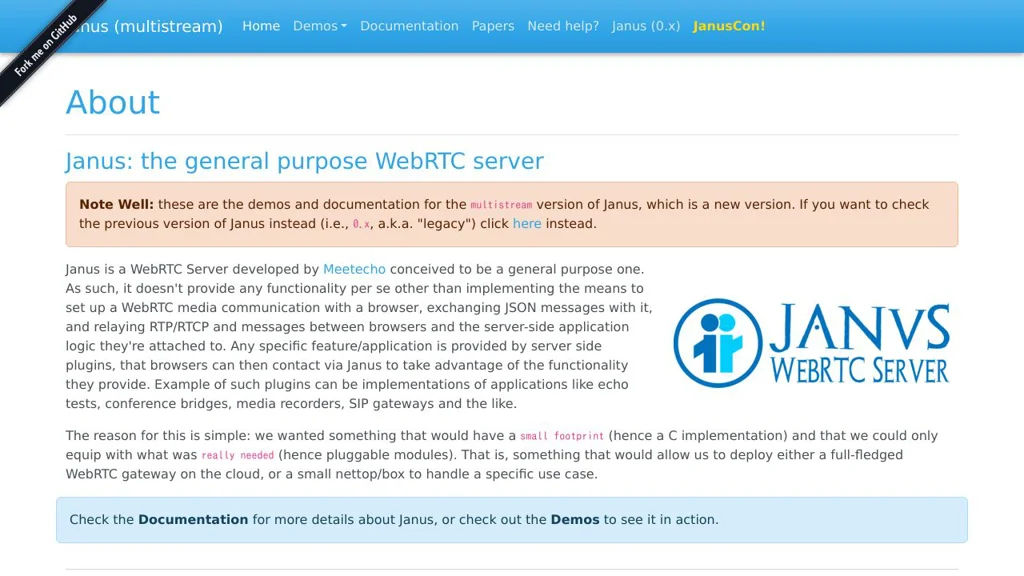
Task: Visit the Meetecho link
Action: 354,269
